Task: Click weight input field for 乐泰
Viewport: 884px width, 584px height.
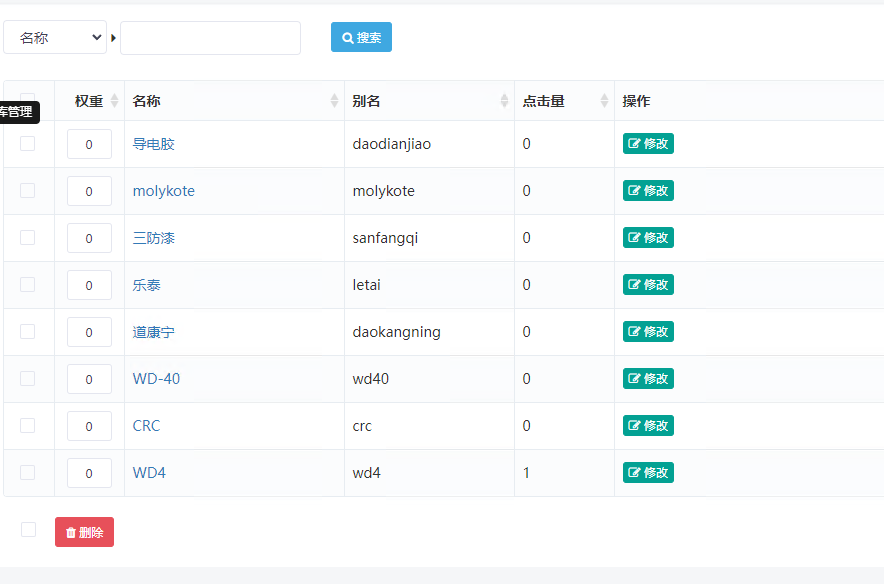Action: coord(89,285)
